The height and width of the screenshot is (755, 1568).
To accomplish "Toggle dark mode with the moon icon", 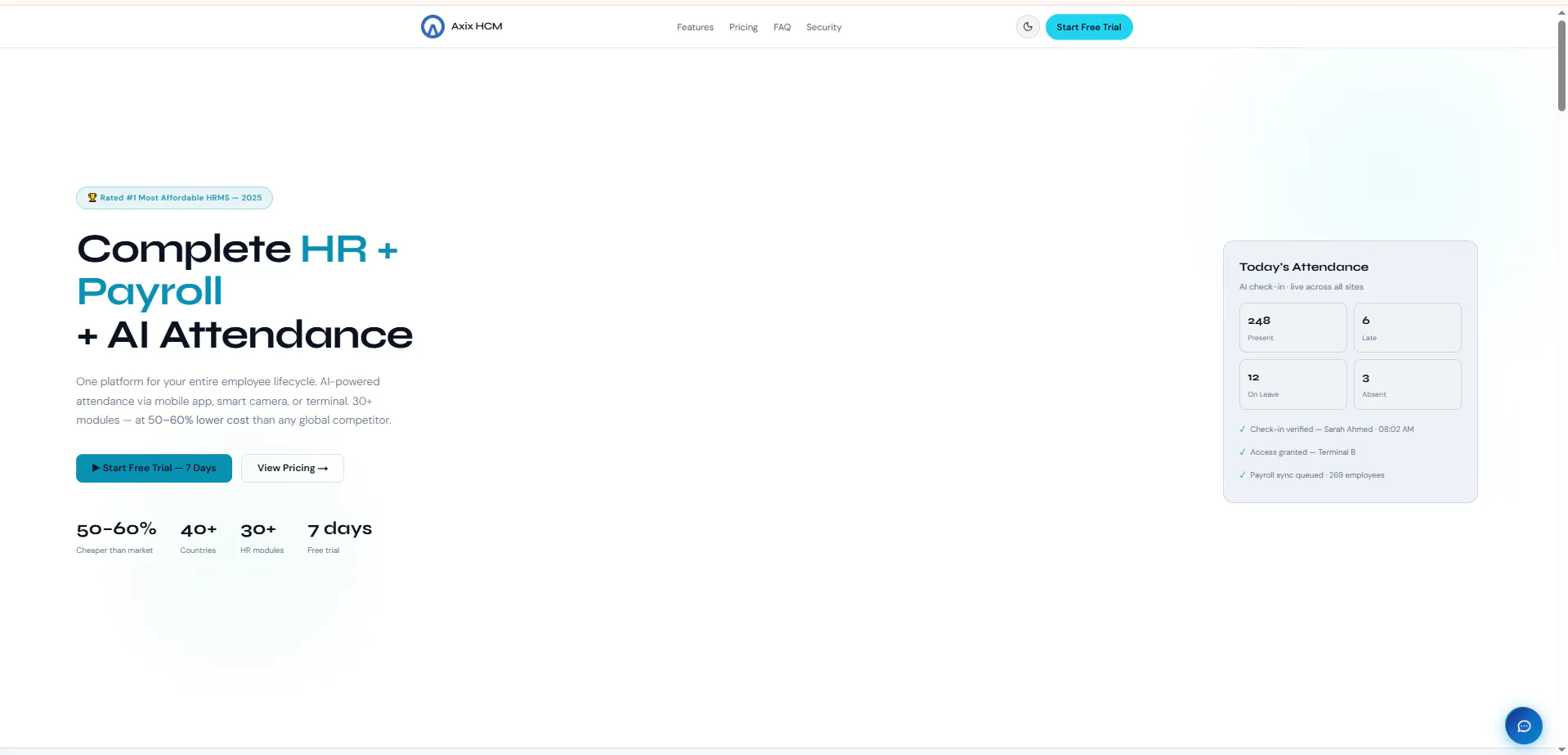I will 1028,27.
